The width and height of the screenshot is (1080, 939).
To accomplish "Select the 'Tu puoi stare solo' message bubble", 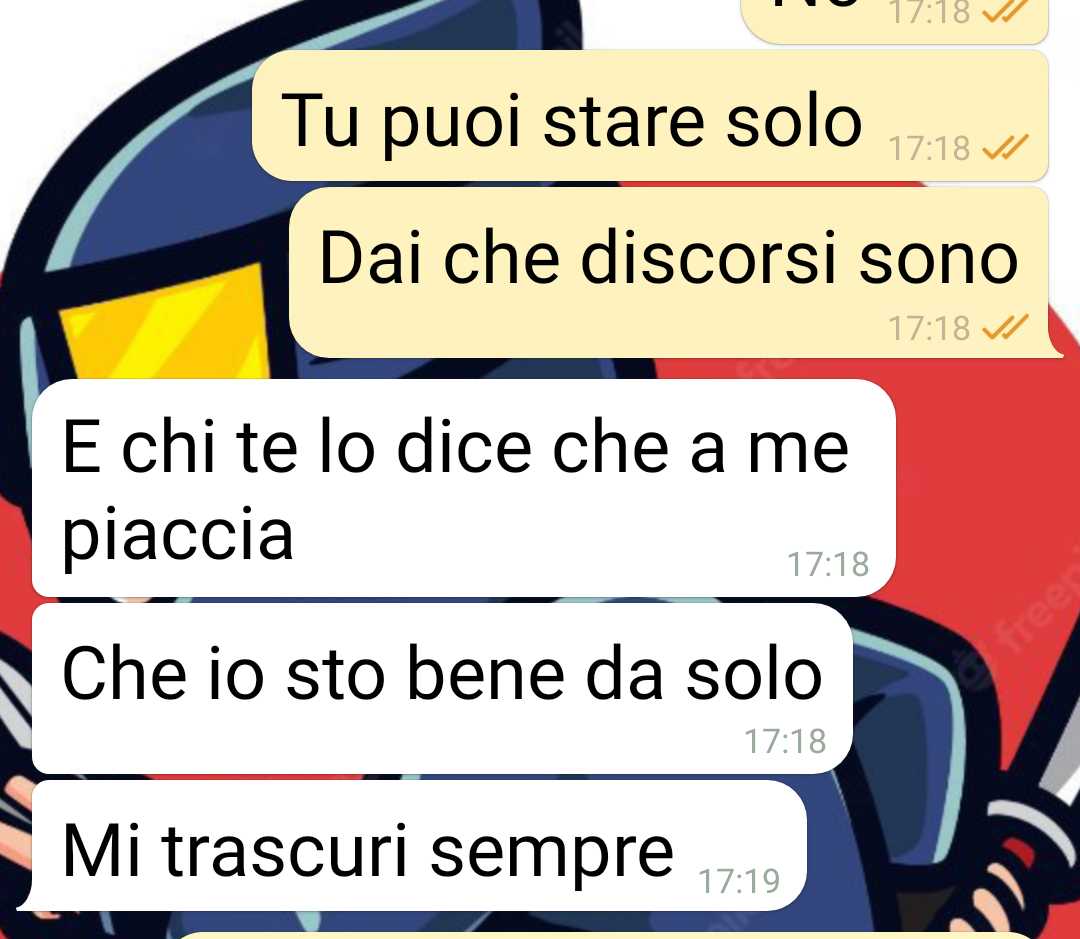I will click(650, 116).
